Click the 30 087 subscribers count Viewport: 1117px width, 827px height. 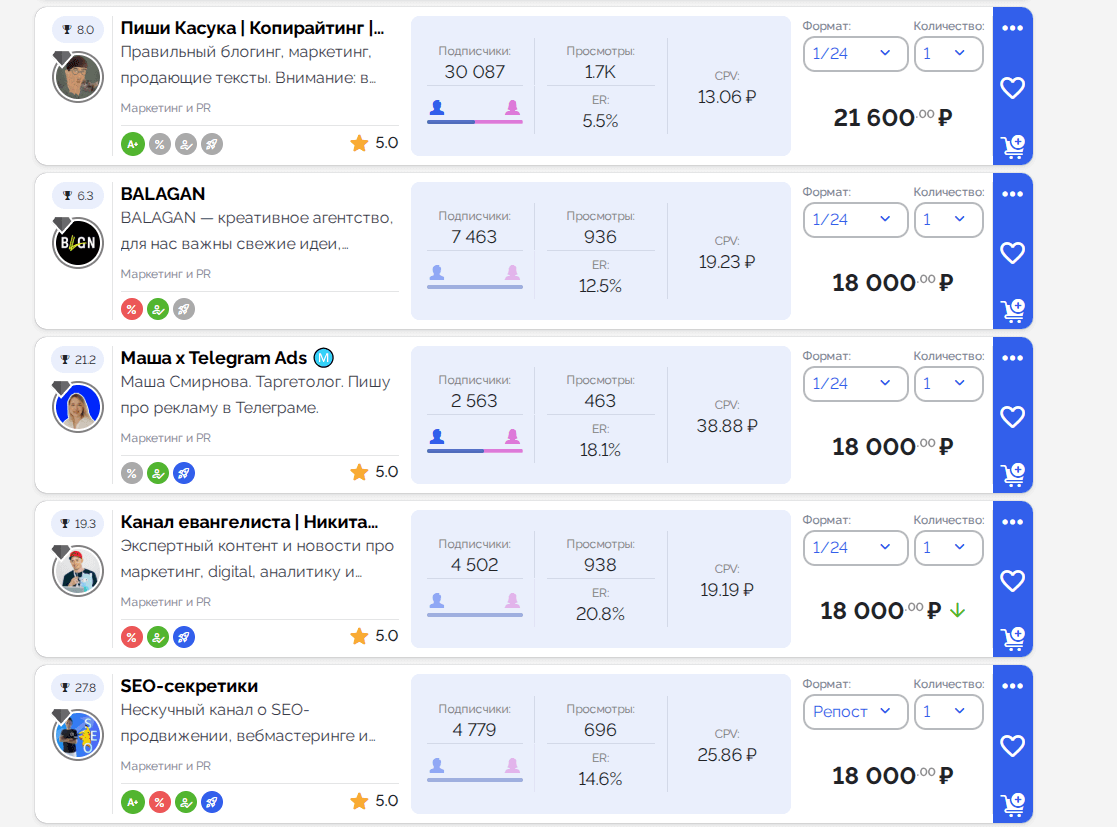[474, 72]
